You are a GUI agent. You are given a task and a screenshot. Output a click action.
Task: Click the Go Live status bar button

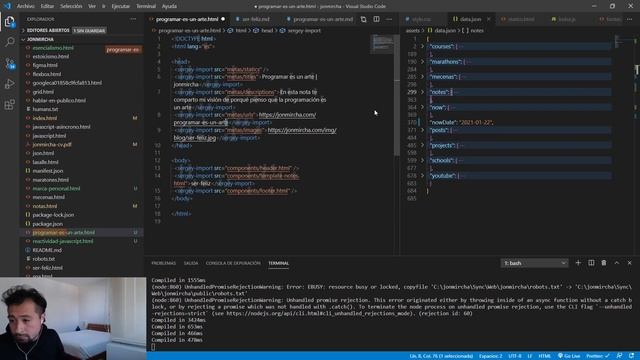tap(569, 356)
